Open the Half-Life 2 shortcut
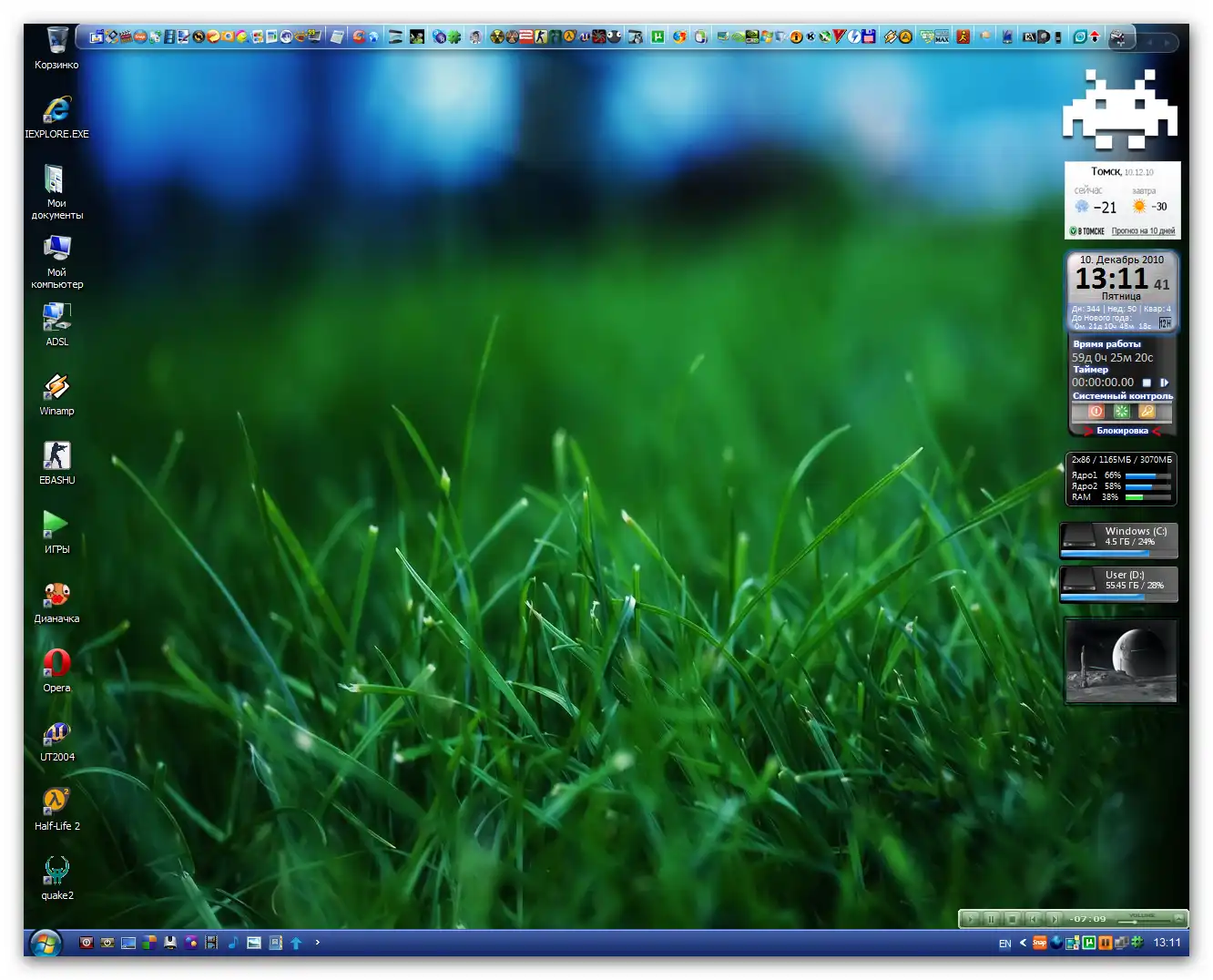The image size is (1213, 980). (56, 802)
